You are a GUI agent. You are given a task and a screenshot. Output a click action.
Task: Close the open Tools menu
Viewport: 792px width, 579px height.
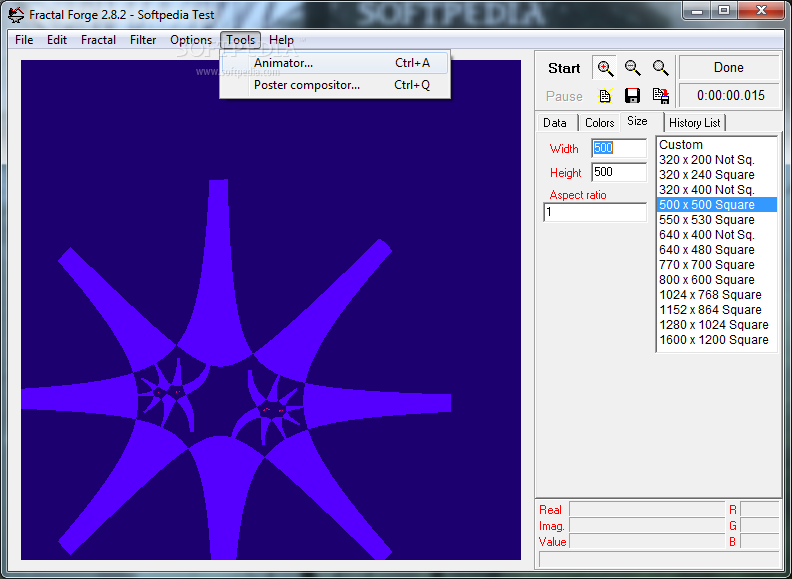pyautogui.click(x=240, y=40)
